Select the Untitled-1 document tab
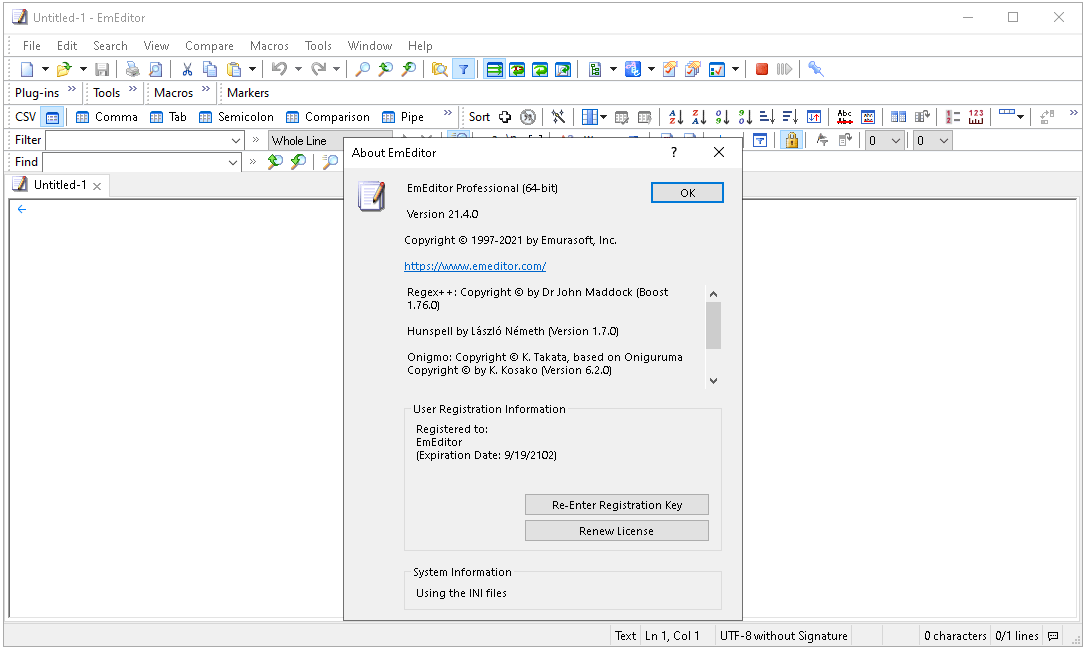The image size is (1085, 649). click(59, 185)
